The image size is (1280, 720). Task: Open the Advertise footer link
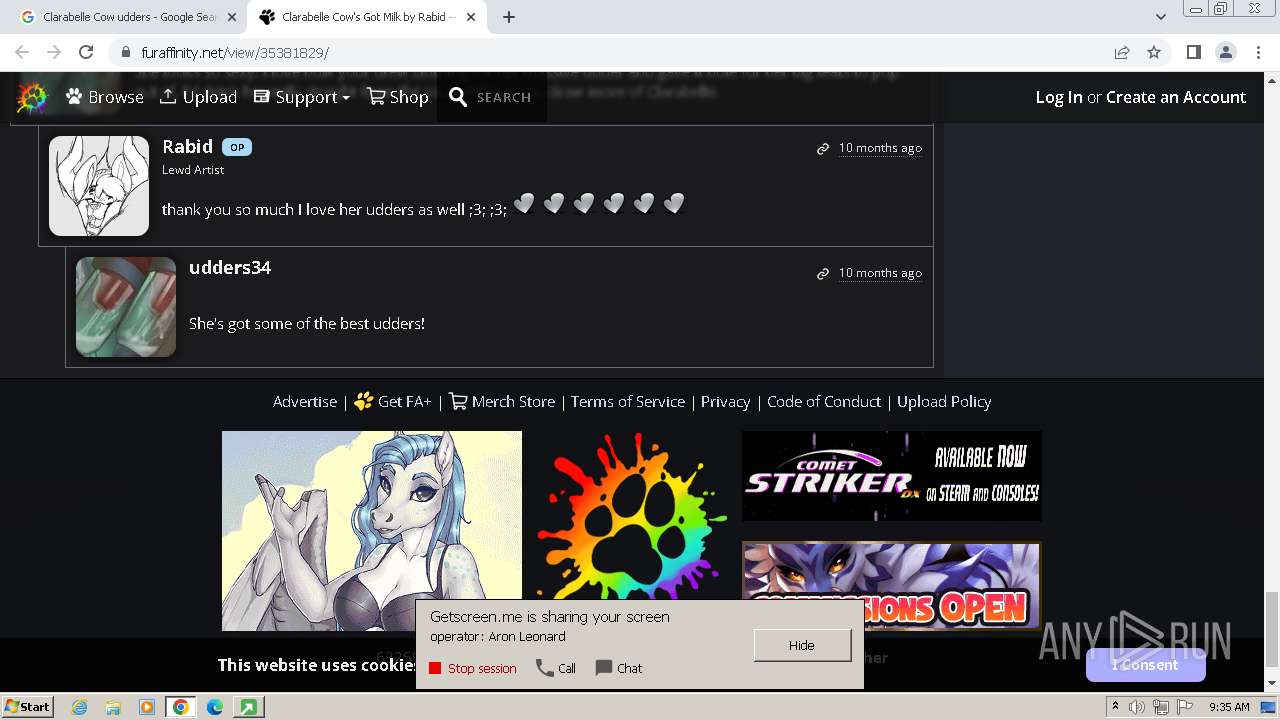(x=305, y=401)
